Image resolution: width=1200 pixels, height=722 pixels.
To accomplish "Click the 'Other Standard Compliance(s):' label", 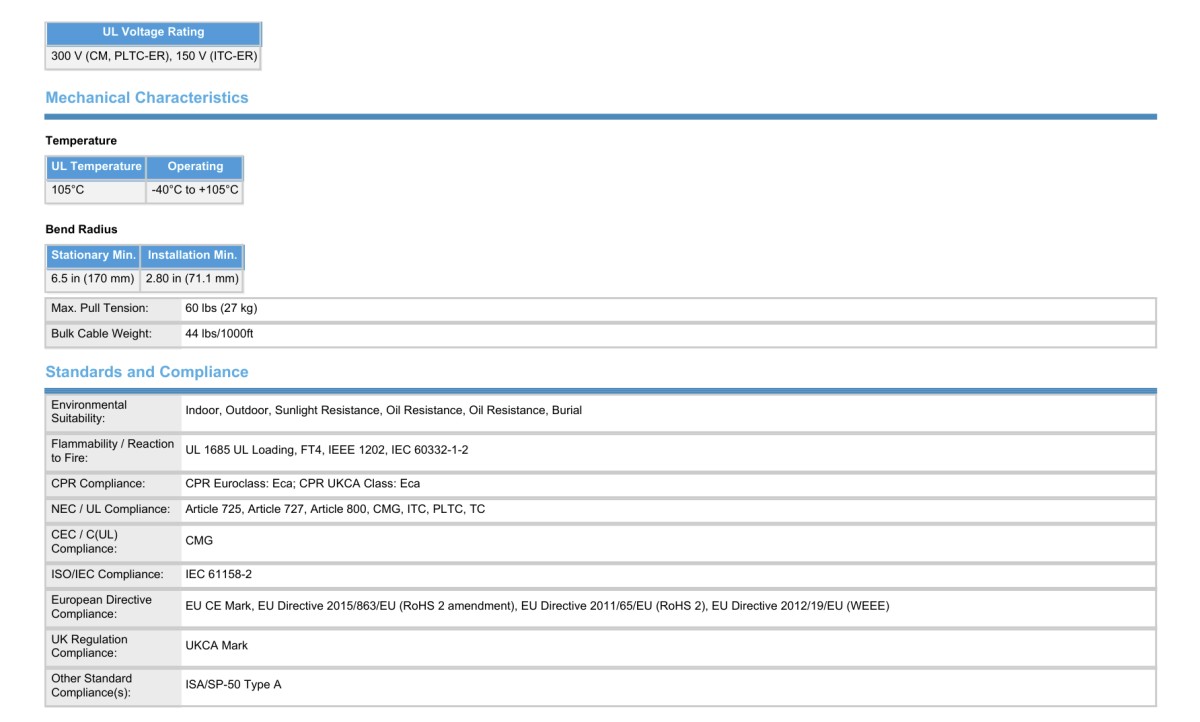I will click(x=92, y=686).
